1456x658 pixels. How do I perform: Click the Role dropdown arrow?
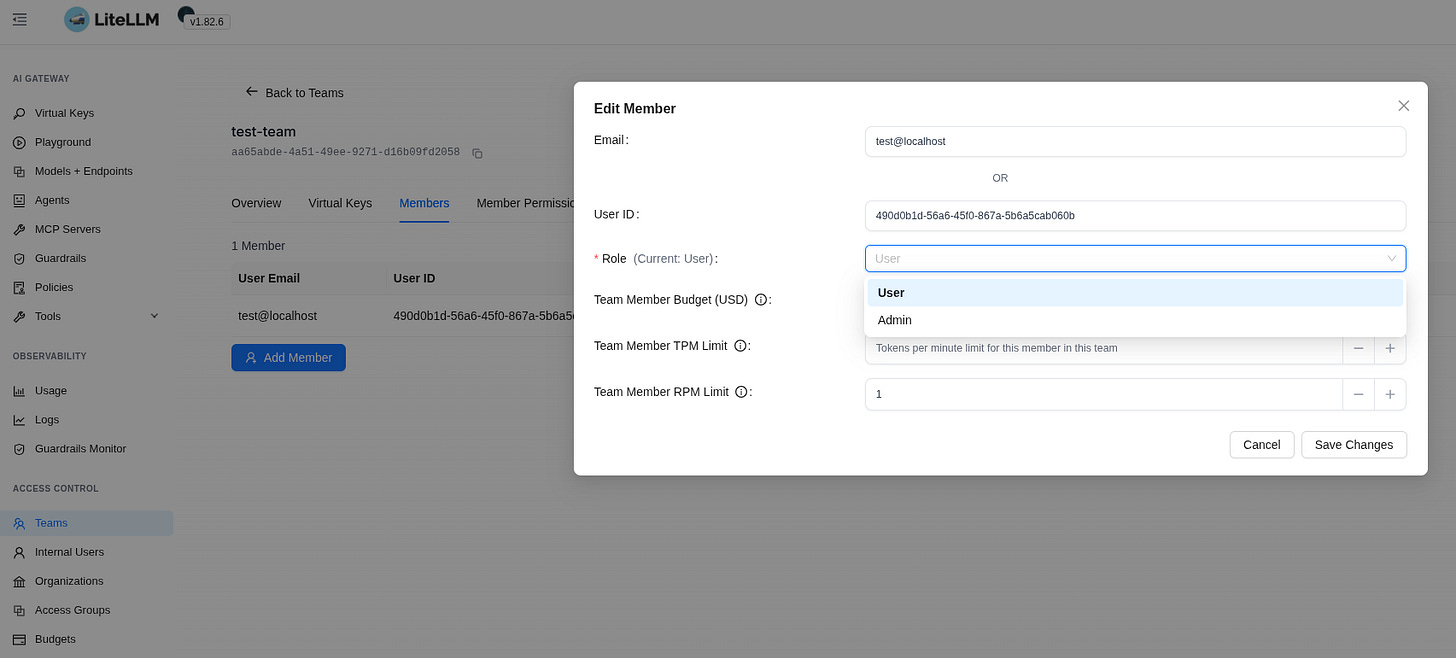[1391, 258]
